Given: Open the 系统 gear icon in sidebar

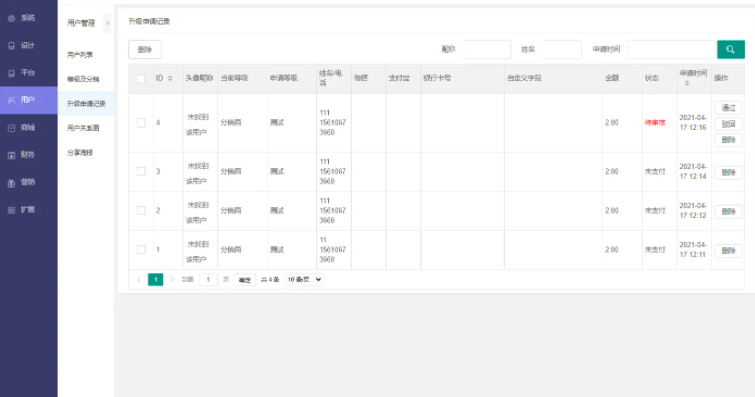Looking at the screenshot, I should click(12, 18).
